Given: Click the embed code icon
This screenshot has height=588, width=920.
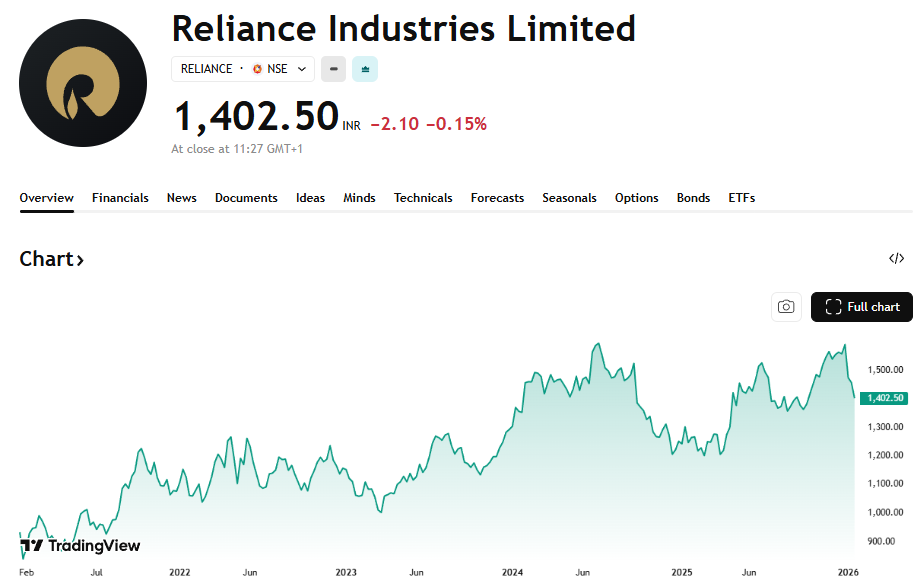Looking at the screenshot, I should tap(896, 259).
